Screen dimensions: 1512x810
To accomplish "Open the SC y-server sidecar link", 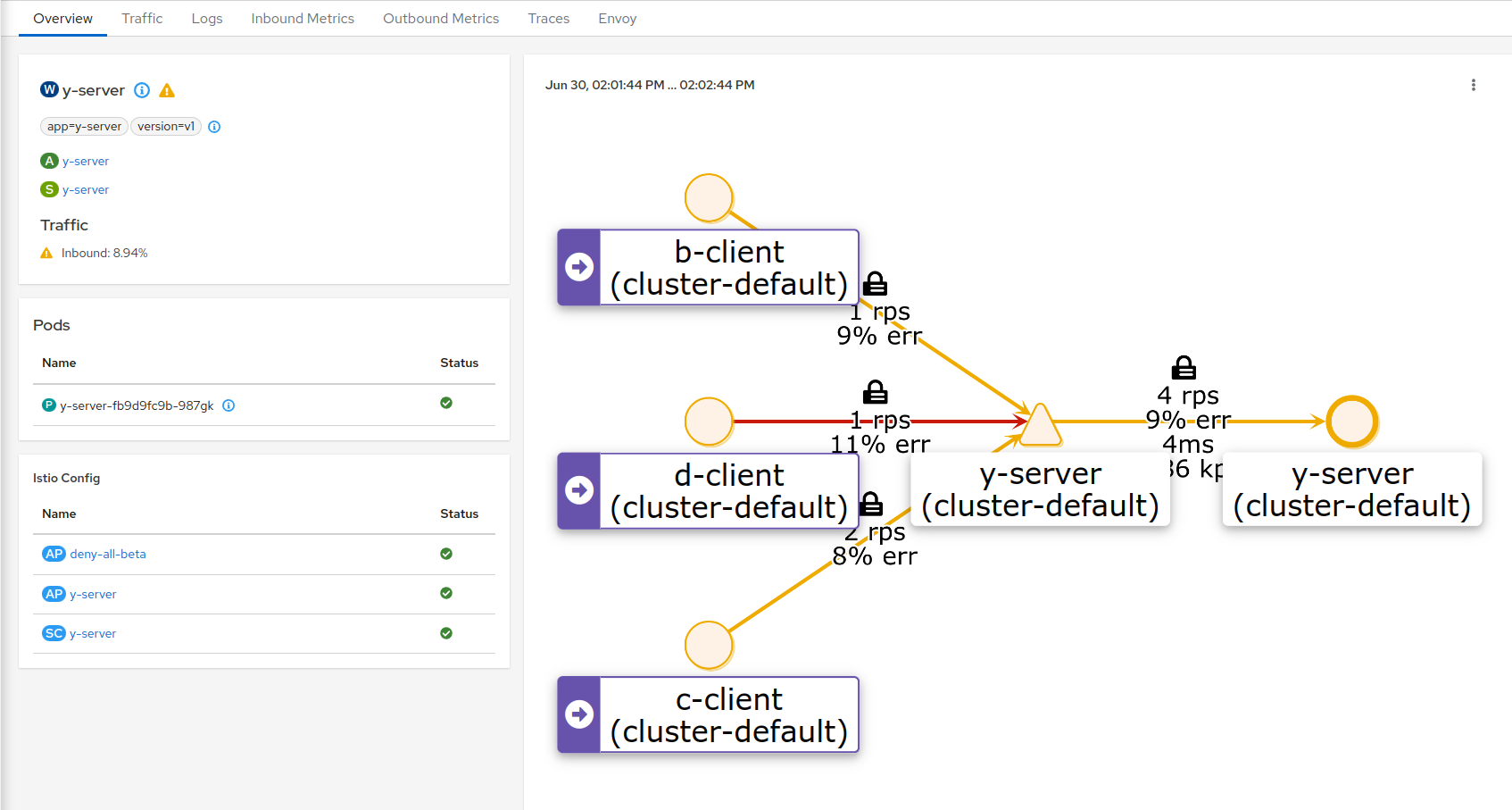I will click(93, 633).
